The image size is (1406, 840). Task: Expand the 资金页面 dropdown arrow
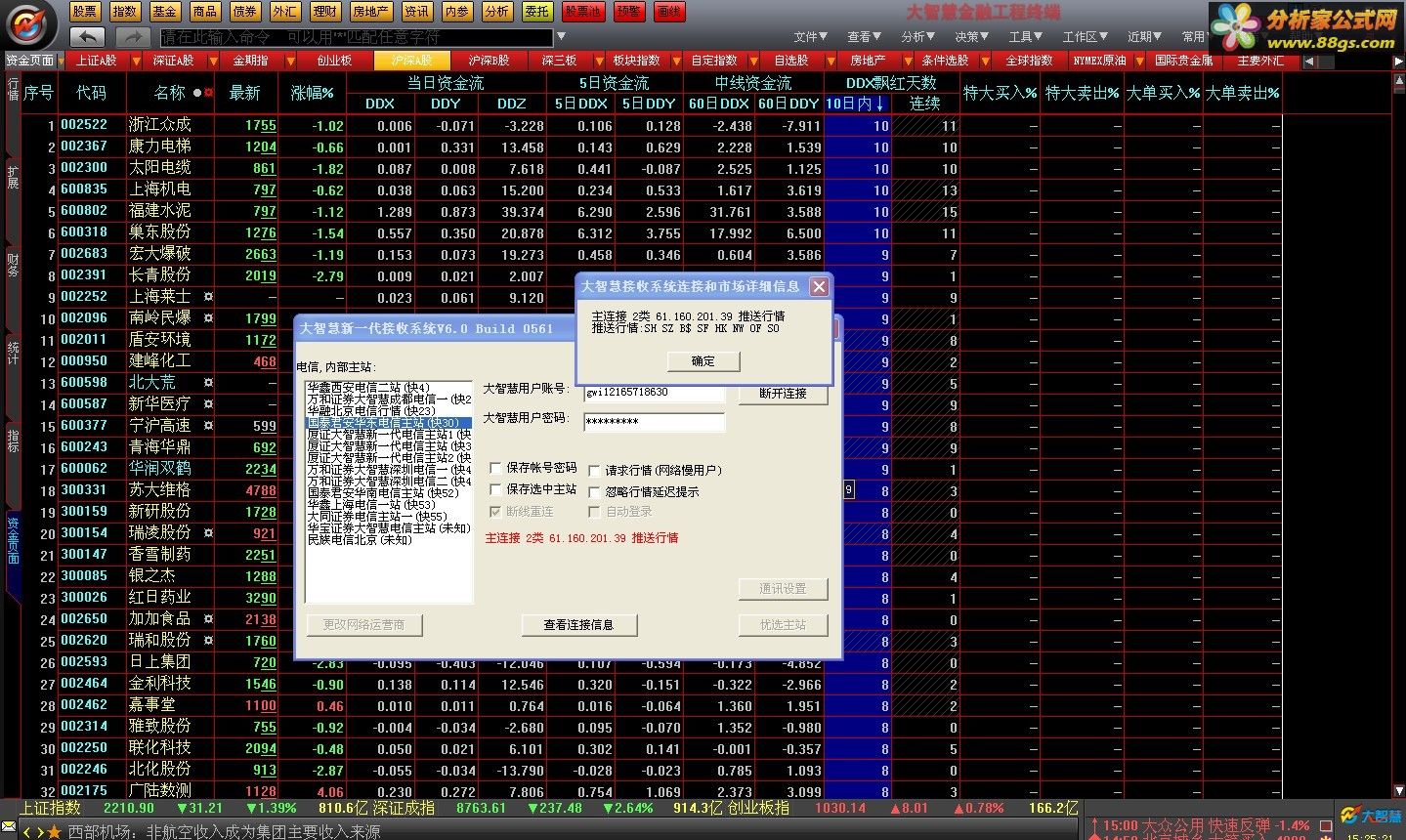pos(61,61)
